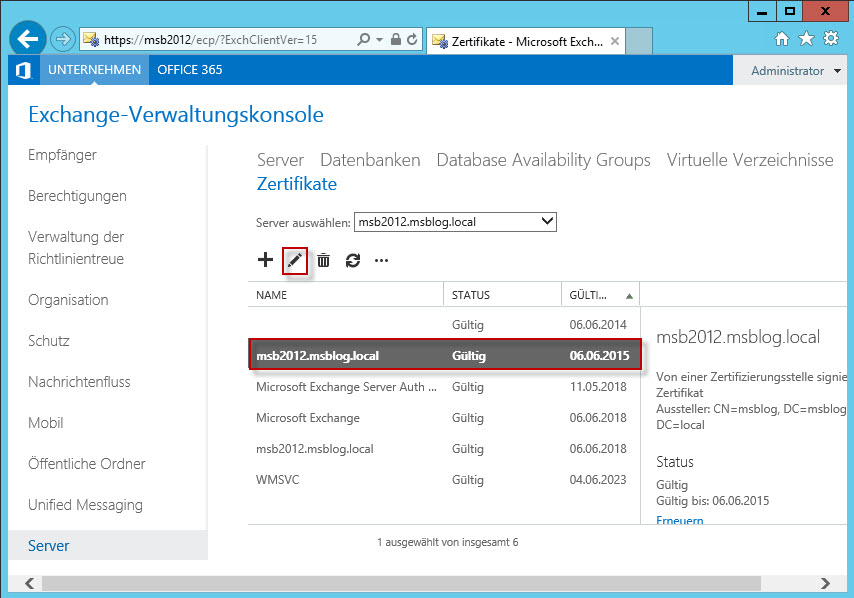Open Organisation in the sidebar

tap(68, 300)
